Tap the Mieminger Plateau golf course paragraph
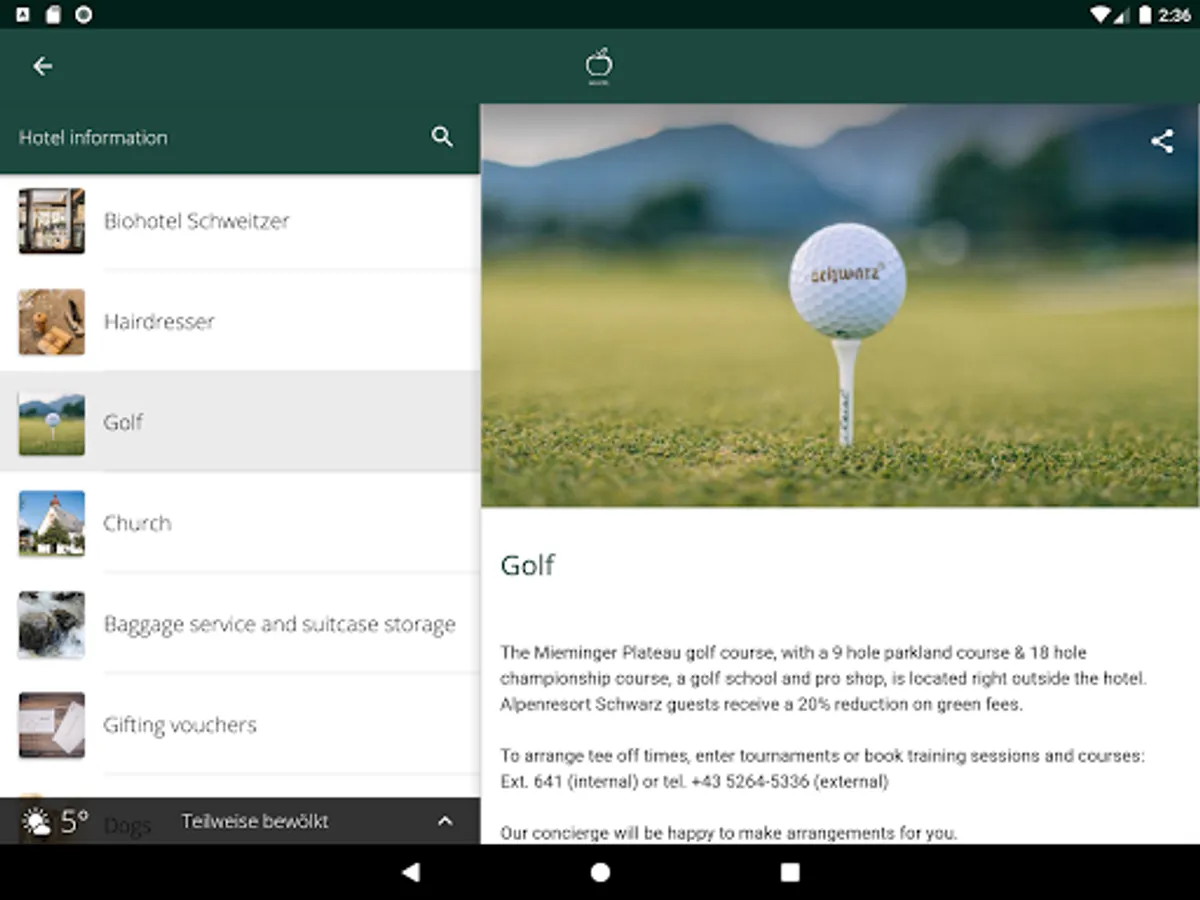1200x900 pixels. (x=823, y=678)
